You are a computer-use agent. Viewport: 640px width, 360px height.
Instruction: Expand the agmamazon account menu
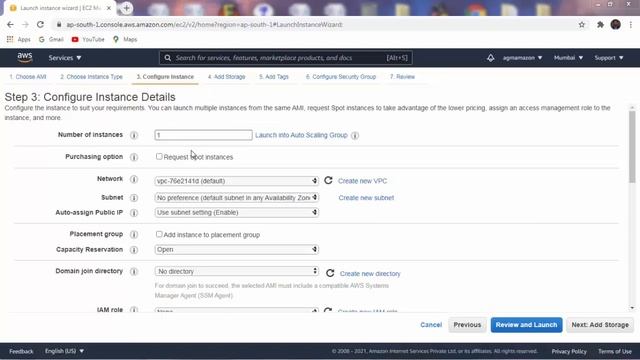coord(522,58)
